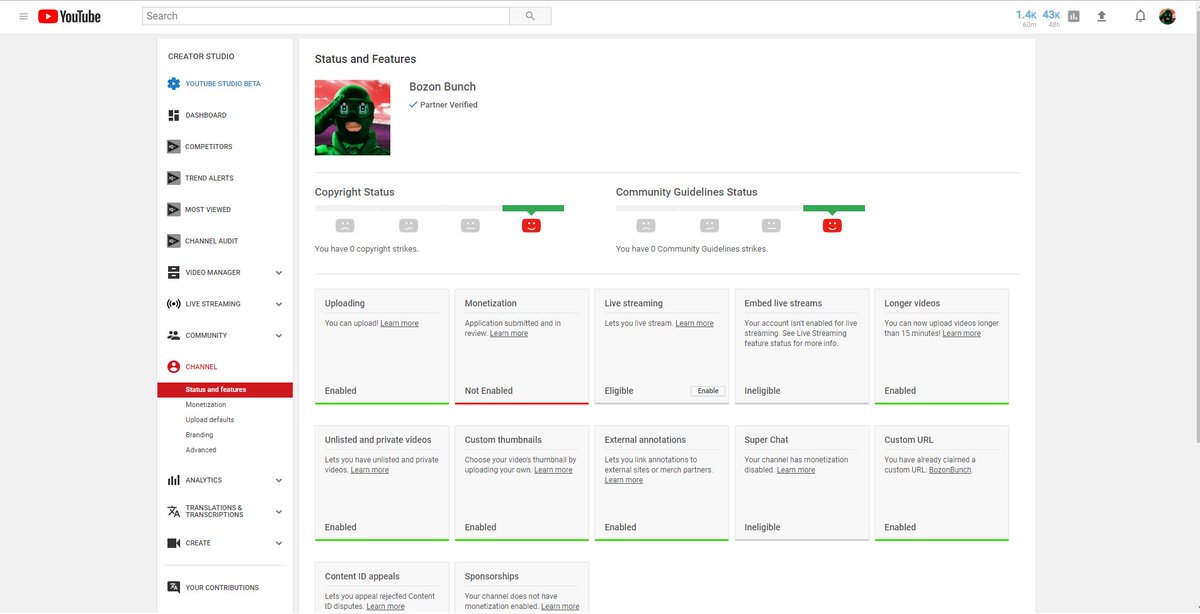Click the YouTube logo
Screen dimensions: 1200x614
coord(69,16)
